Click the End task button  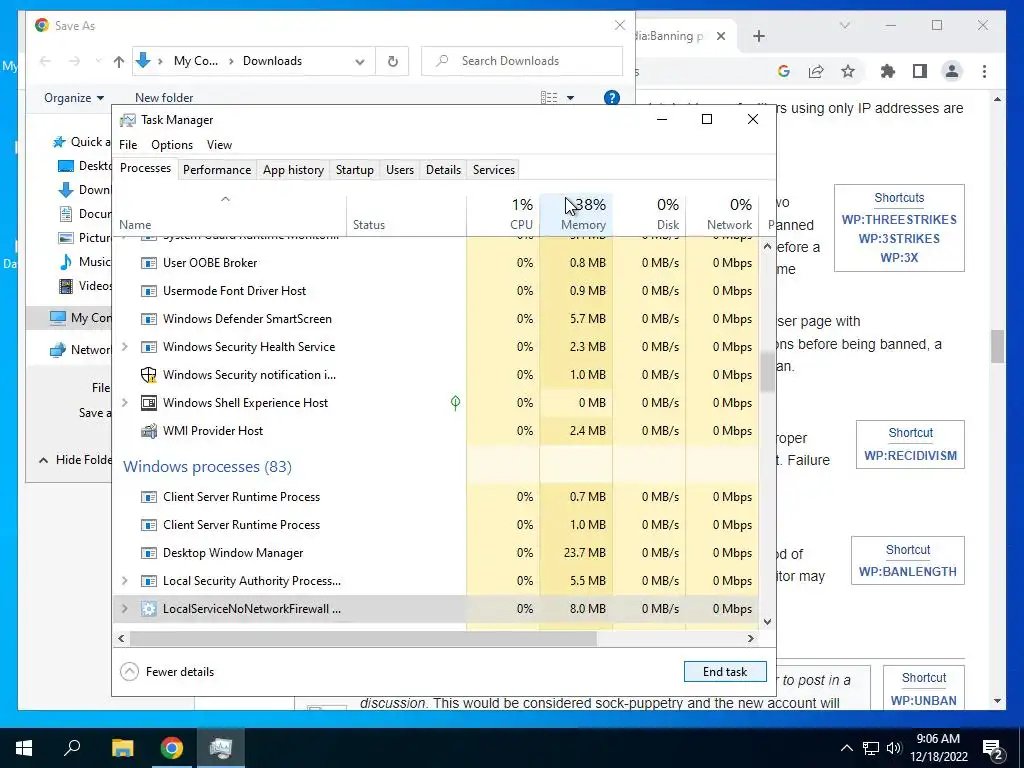click(725, 671)
